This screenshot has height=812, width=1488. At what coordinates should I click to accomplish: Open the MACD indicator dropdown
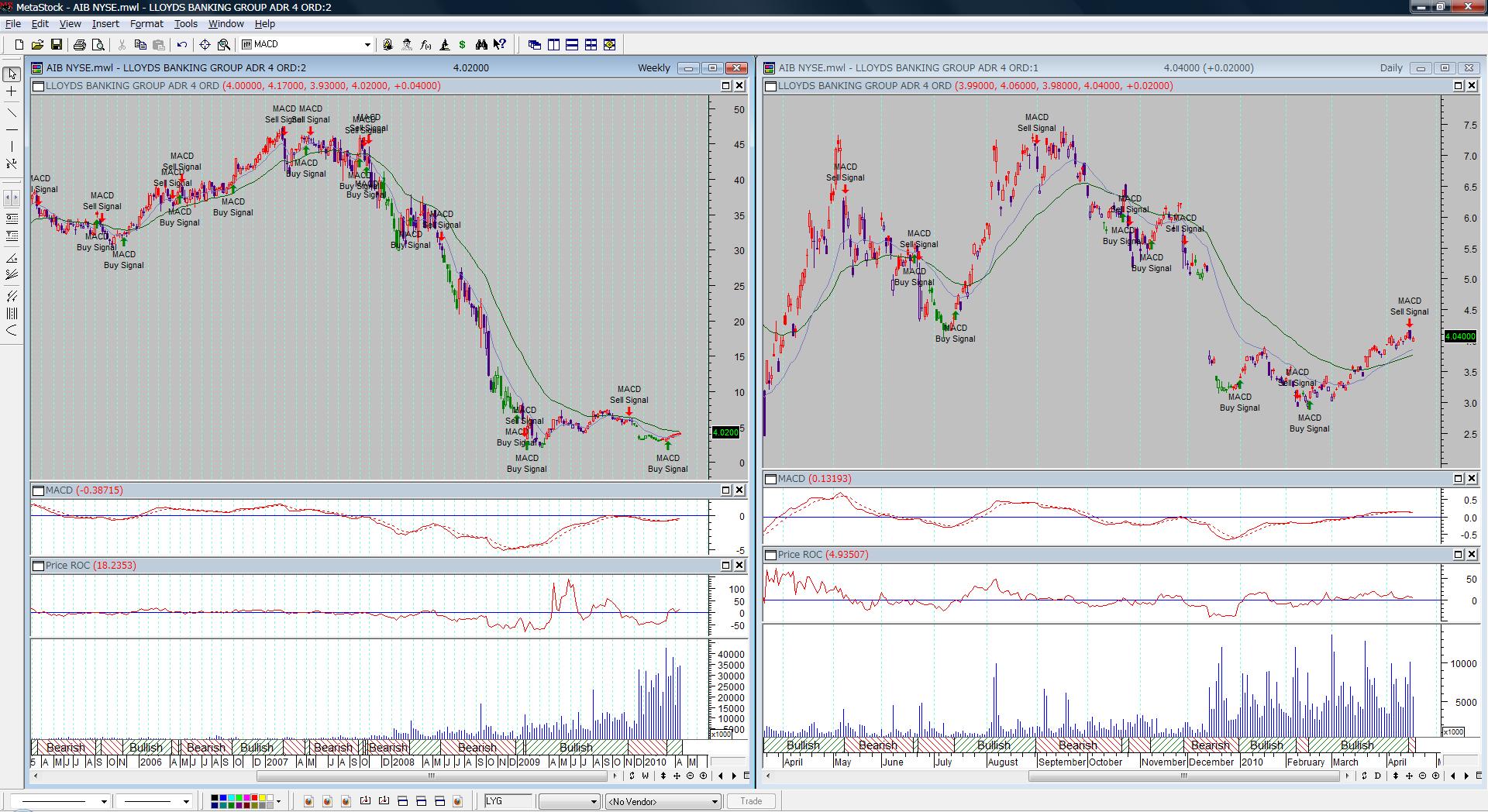tap(367, 45)
